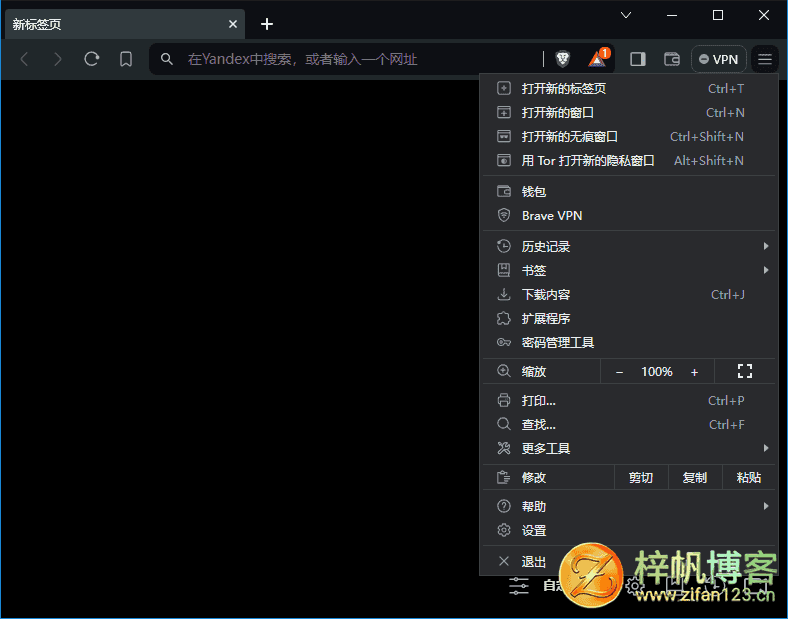Image resolution: width=788 pixels, height=619 pixels.
Task: Click the 修改 clipboard icon
Action: click(504, 477)
